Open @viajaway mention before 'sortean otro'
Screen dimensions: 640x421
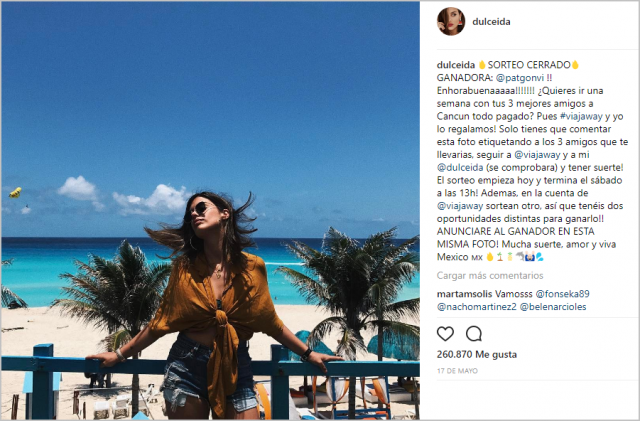coord(460,206)
